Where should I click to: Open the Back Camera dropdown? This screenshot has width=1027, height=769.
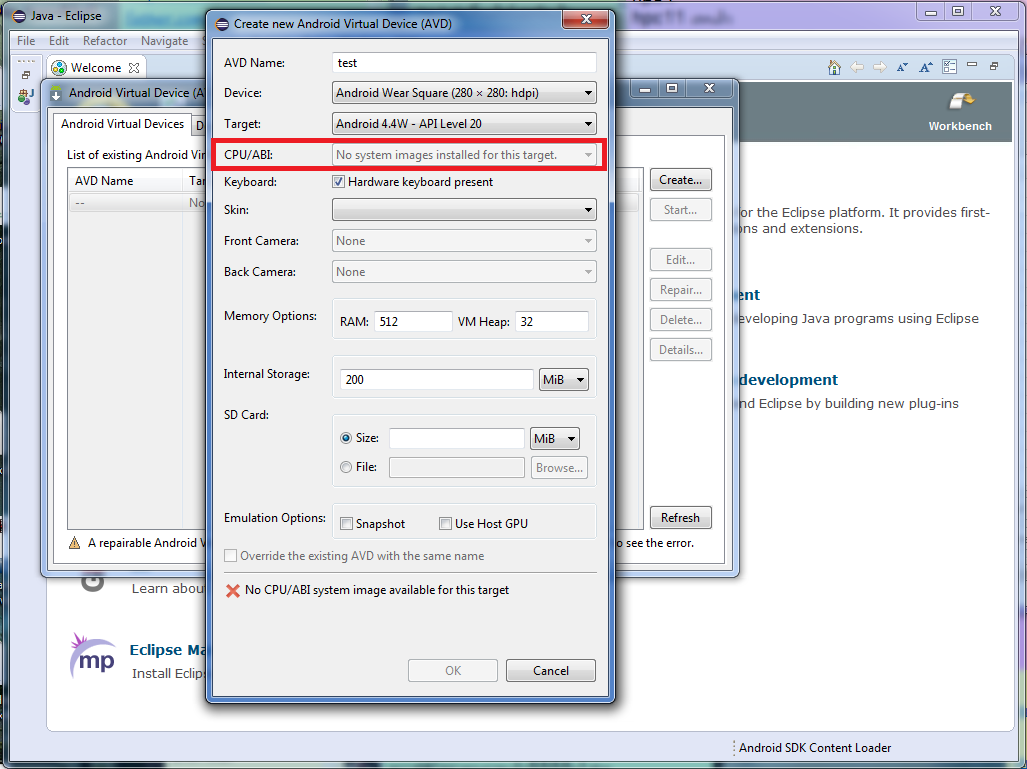(464, 272)
